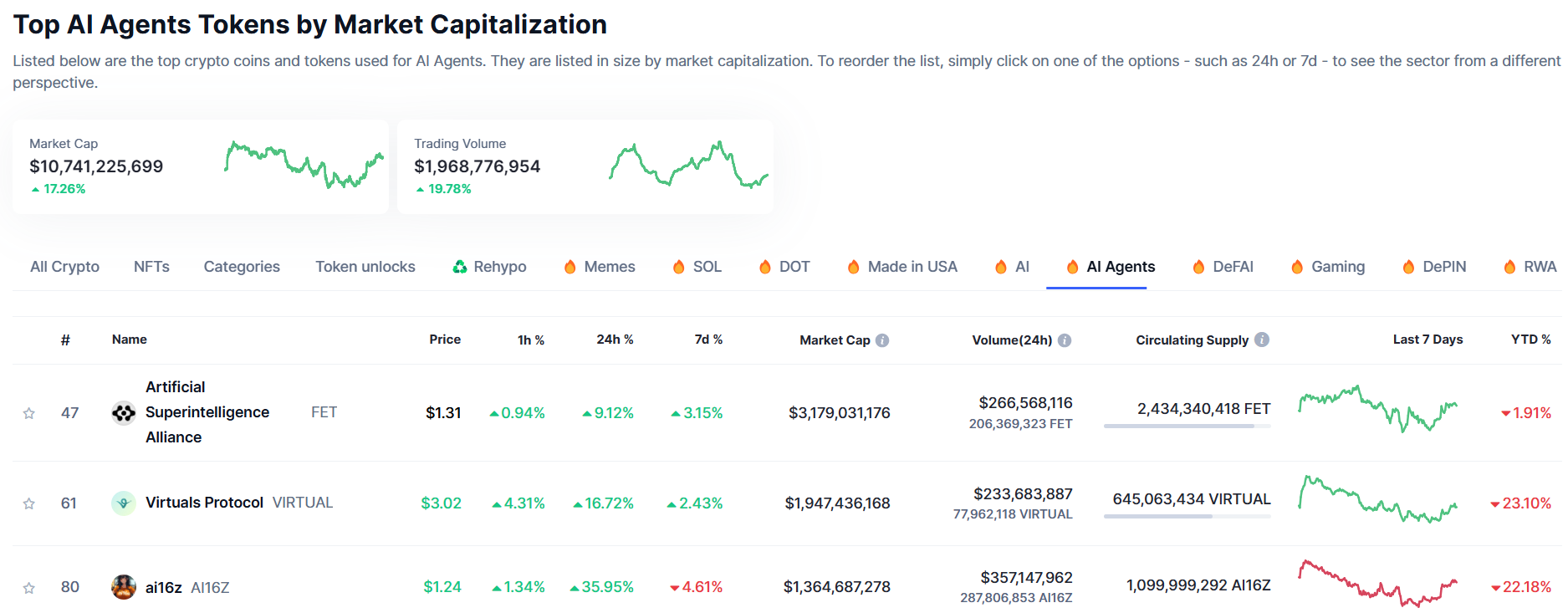Add ai16z to watchlist star
The image size is (1568, 613).
[28, 588]
